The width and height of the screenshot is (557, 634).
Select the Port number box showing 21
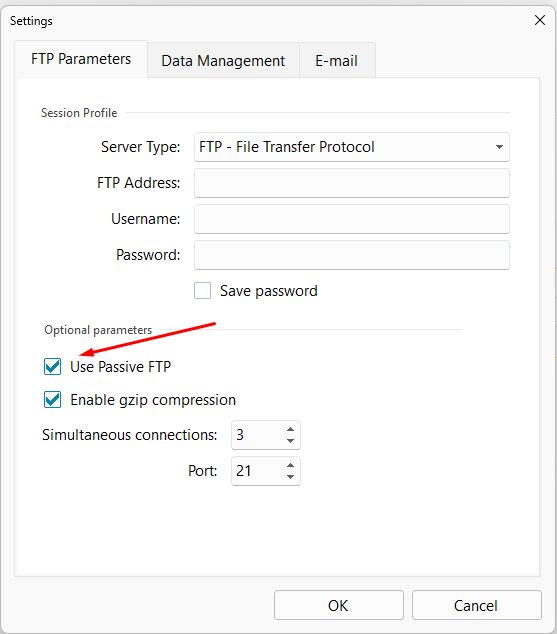click(257, 471)
